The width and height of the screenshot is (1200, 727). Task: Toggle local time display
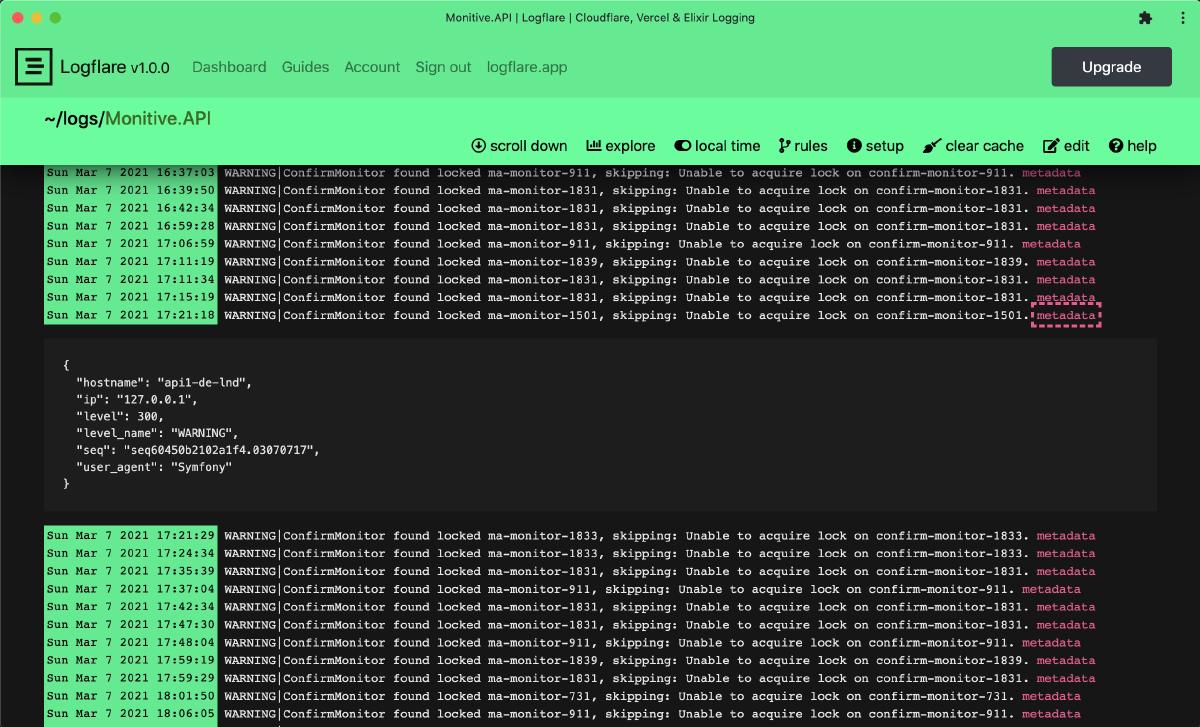point(716,145)
